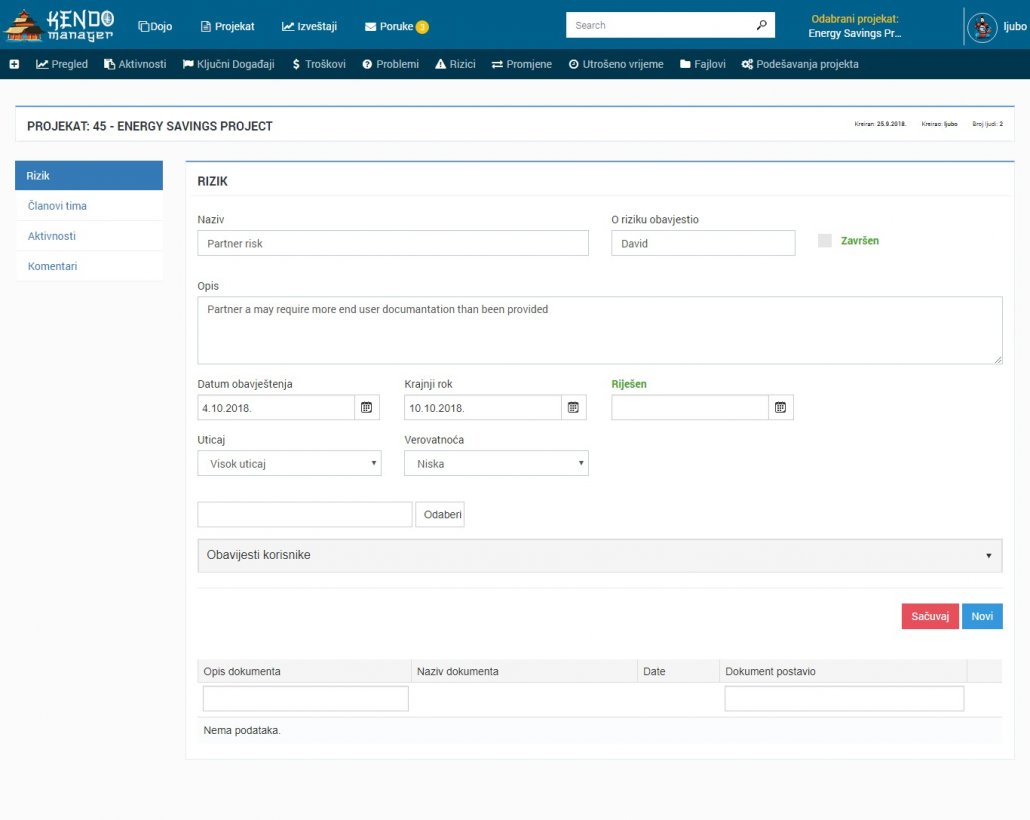Open the Dojo menu
Image resolution: width=1030 pixels, height=820 pixels.
point(155,26)
